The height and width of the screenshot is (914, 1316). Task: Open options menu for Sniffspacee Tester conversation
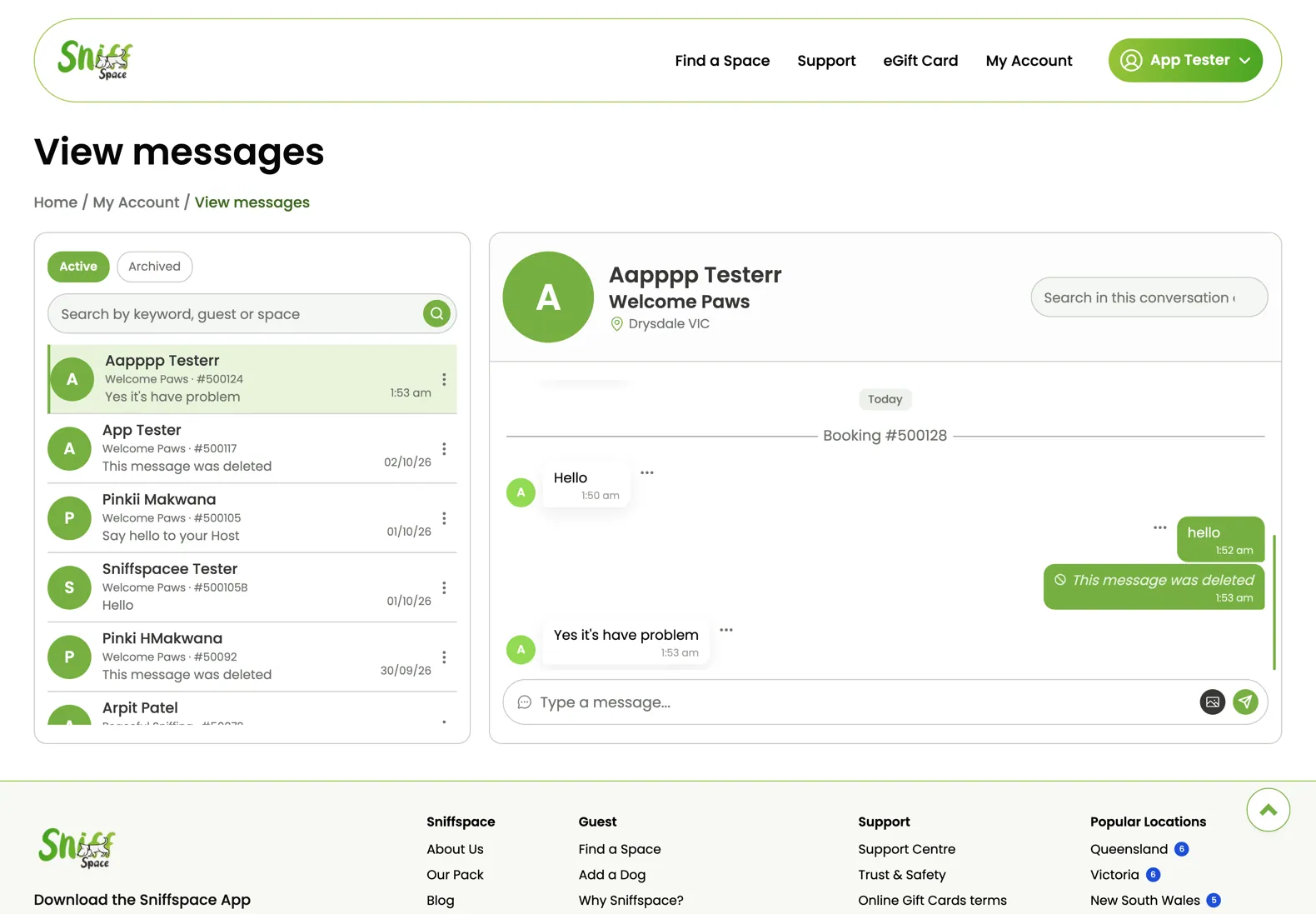[444, 588]
